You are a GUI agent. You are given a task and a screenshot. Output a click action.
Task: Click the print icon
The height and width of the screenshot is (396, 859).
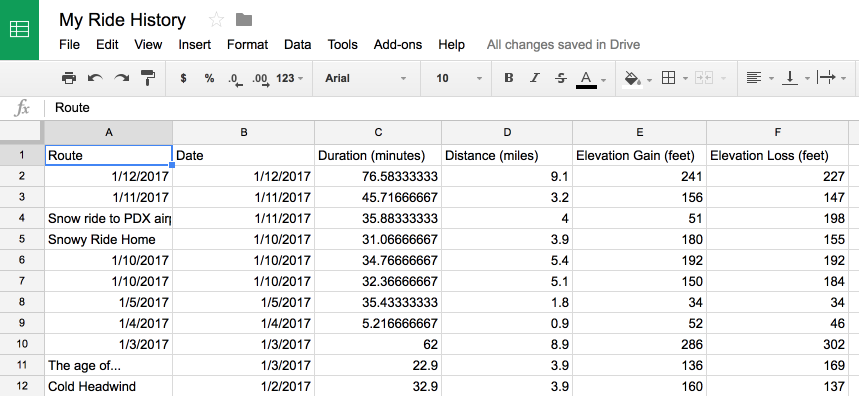click(x=69, y=78)
